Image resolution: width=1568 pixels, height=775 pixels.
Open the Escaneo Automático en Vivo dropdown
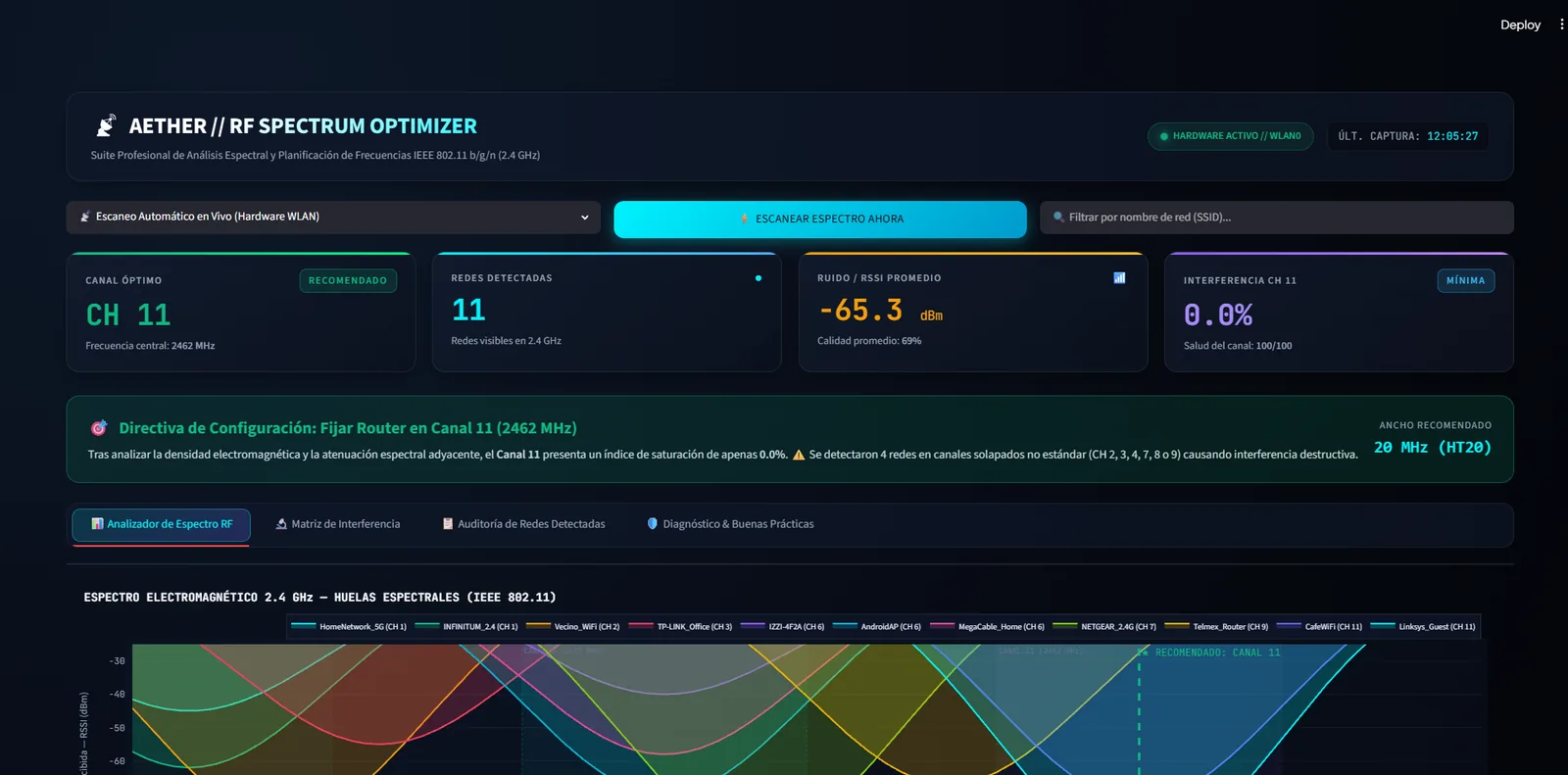tap(333, 218)
